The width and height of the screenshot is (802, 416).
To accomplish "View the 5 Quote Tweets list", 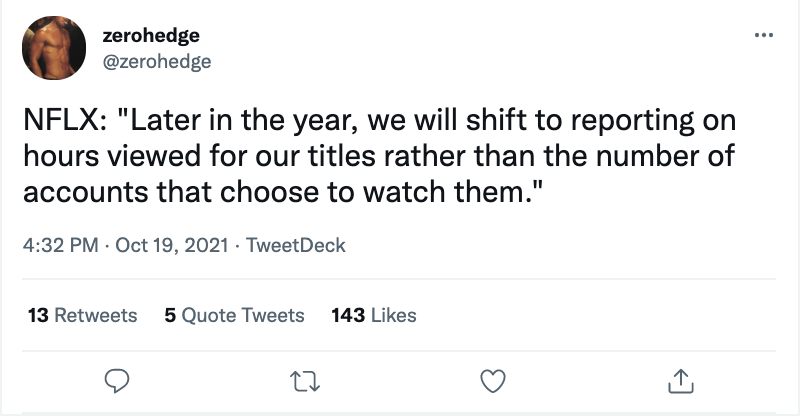I will (234, 315).
